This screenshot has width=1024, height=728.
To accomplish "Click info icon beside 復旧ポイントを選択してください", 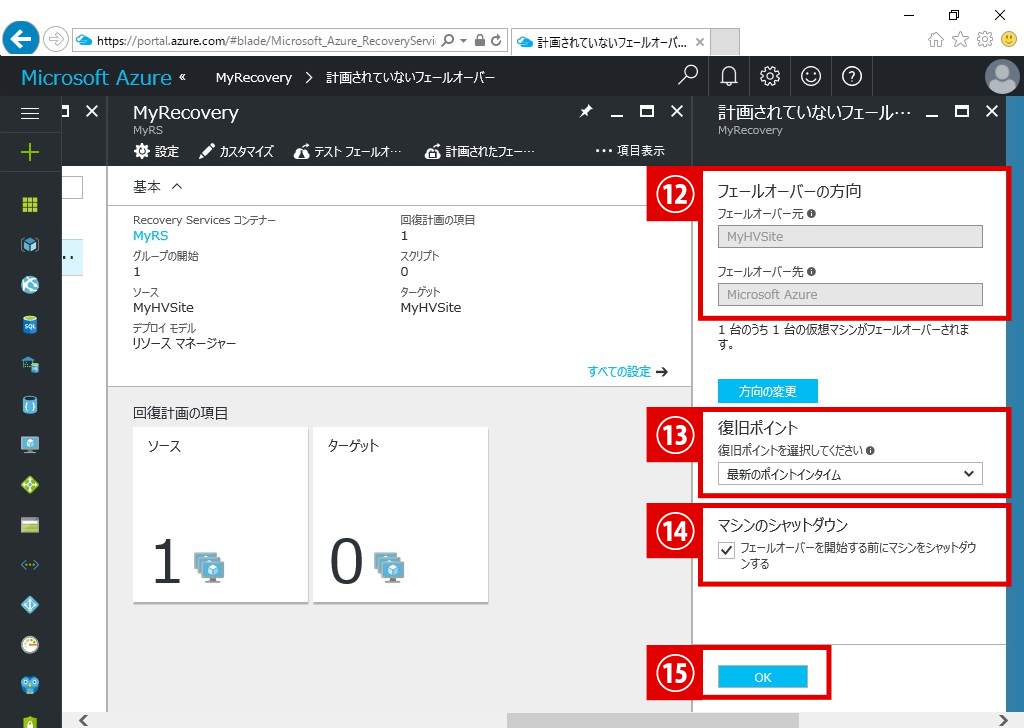I will click(x=870, y=451).
